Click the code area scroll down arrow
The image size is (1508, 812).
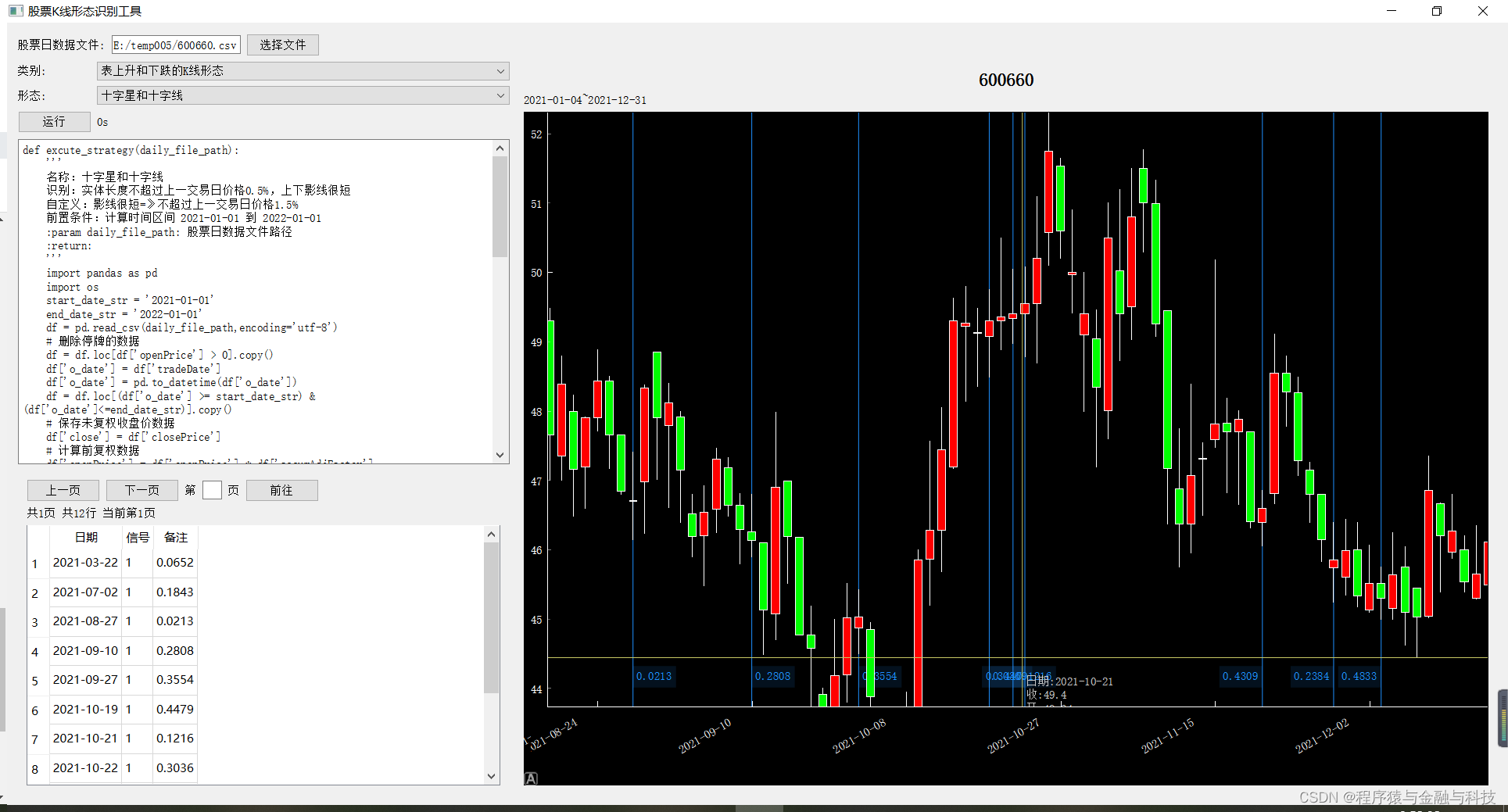500,455
